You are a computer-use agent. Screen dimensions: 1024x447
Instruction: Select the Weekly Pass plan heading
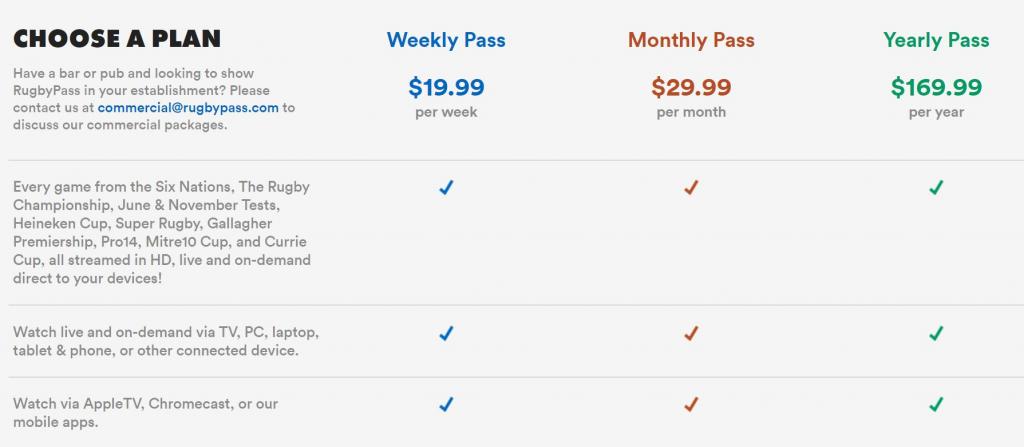tap(446, 40)
